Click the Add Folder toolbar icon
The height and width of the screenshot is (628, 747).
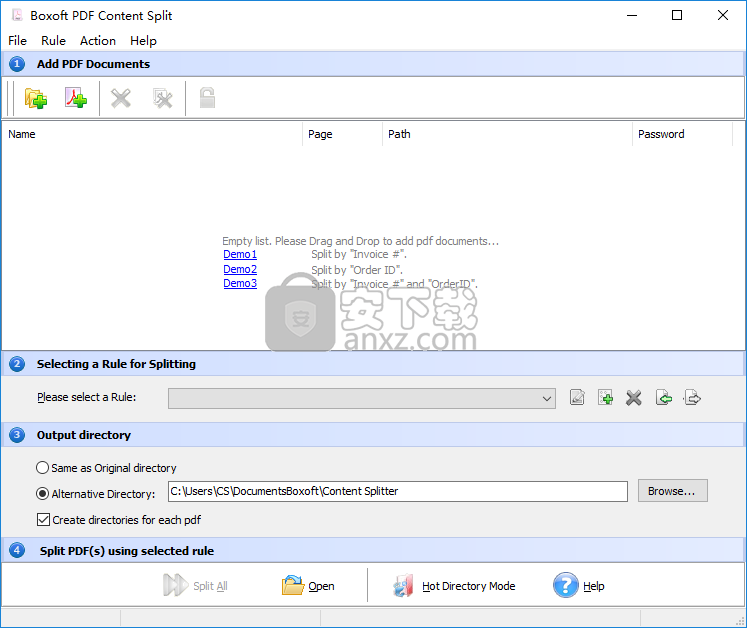pyautogui.click(x=36, y=98)
